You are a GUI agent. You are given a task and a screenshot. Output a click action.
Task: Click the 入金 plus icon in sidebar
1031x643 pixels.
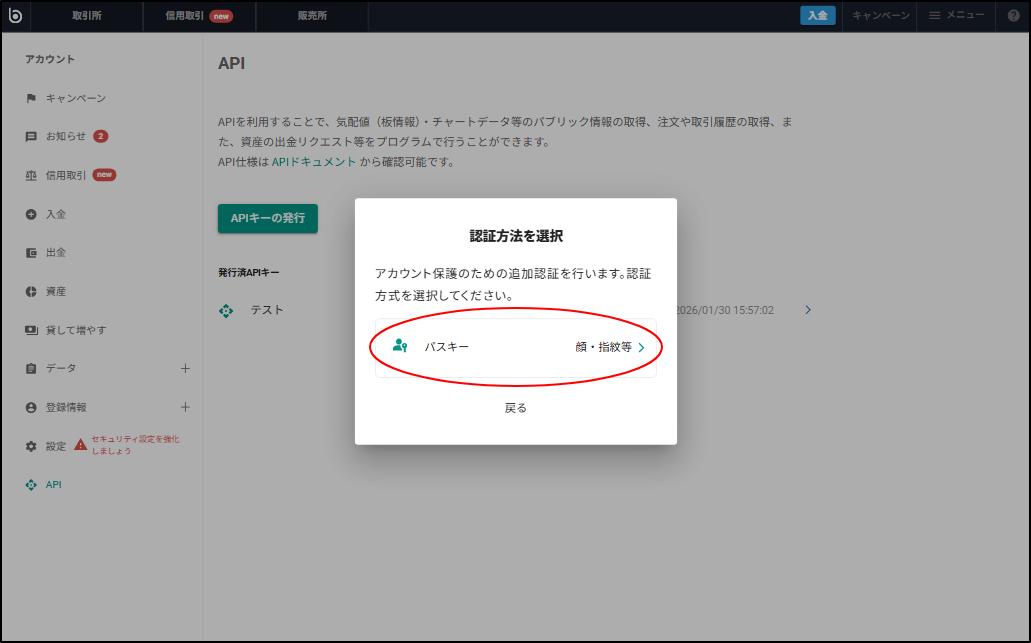[x=31, y=213]
